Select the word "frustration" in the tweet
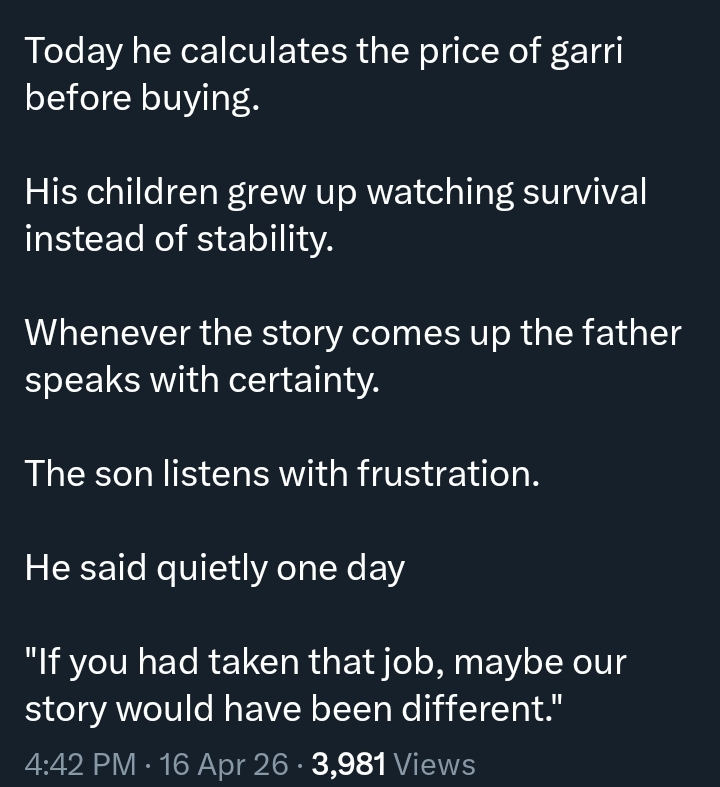720x787 pixels. [x=445, y=474]
